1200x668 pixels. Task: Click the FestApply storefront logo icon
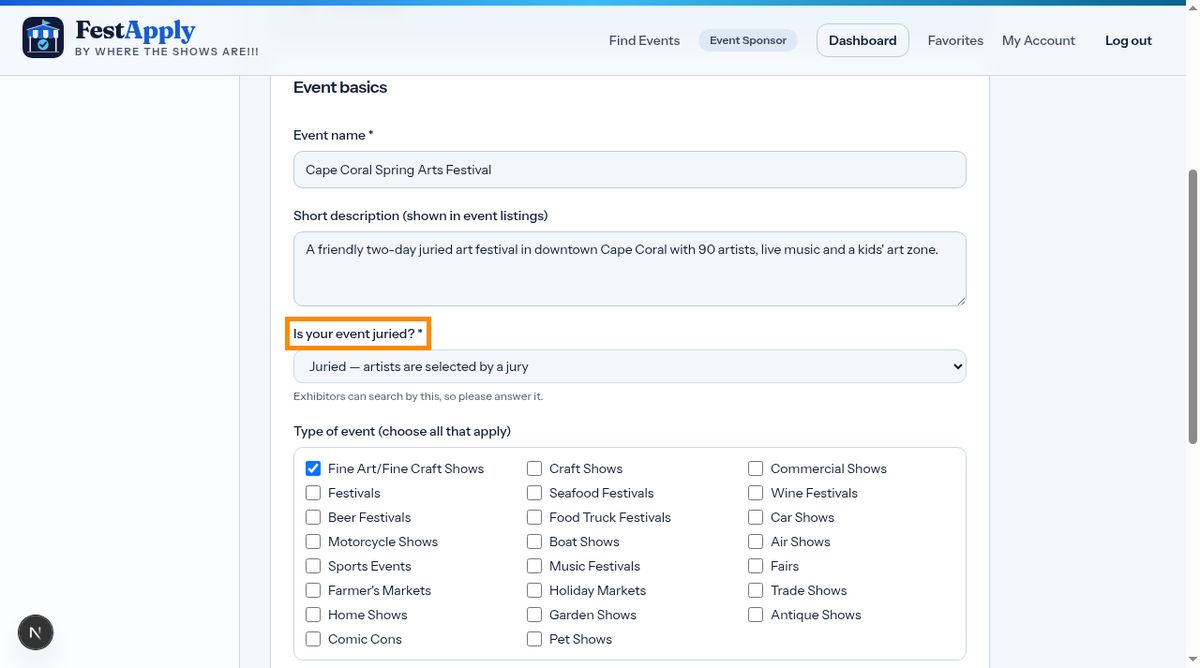tap(43, 38)
